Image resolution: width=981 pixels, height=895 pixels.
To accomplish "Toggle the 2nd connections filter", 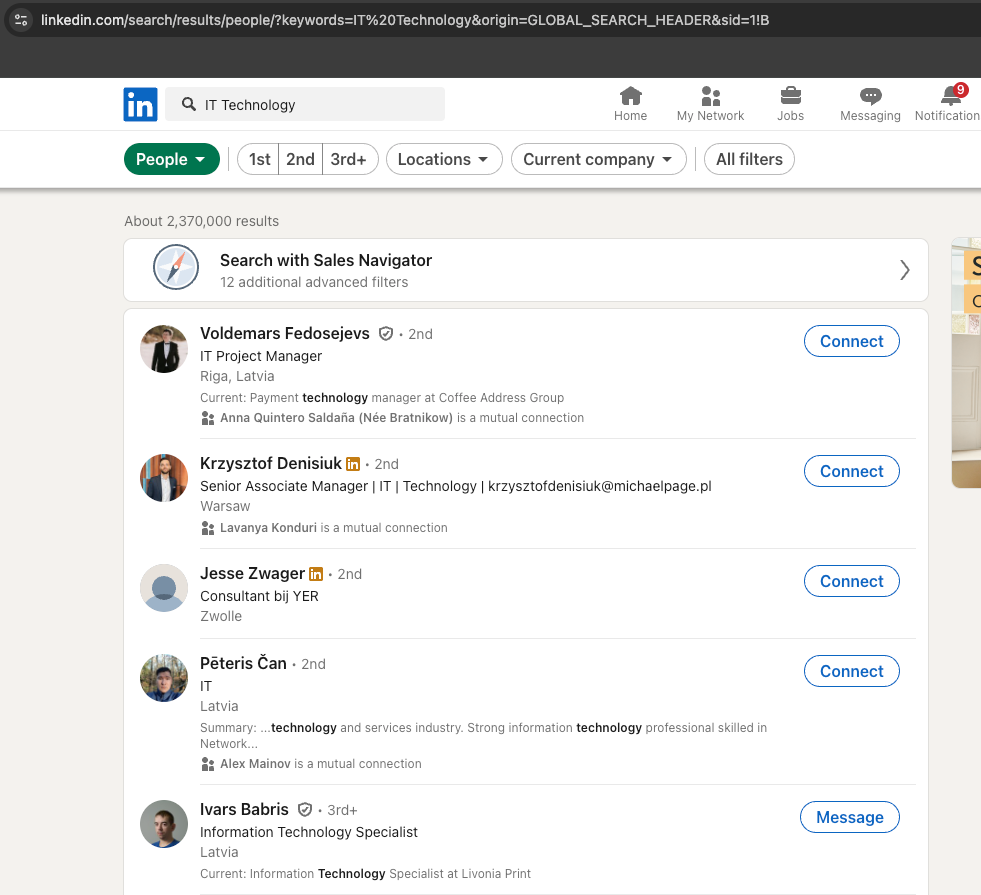I will pyautogui.click(x=300, y=159).
